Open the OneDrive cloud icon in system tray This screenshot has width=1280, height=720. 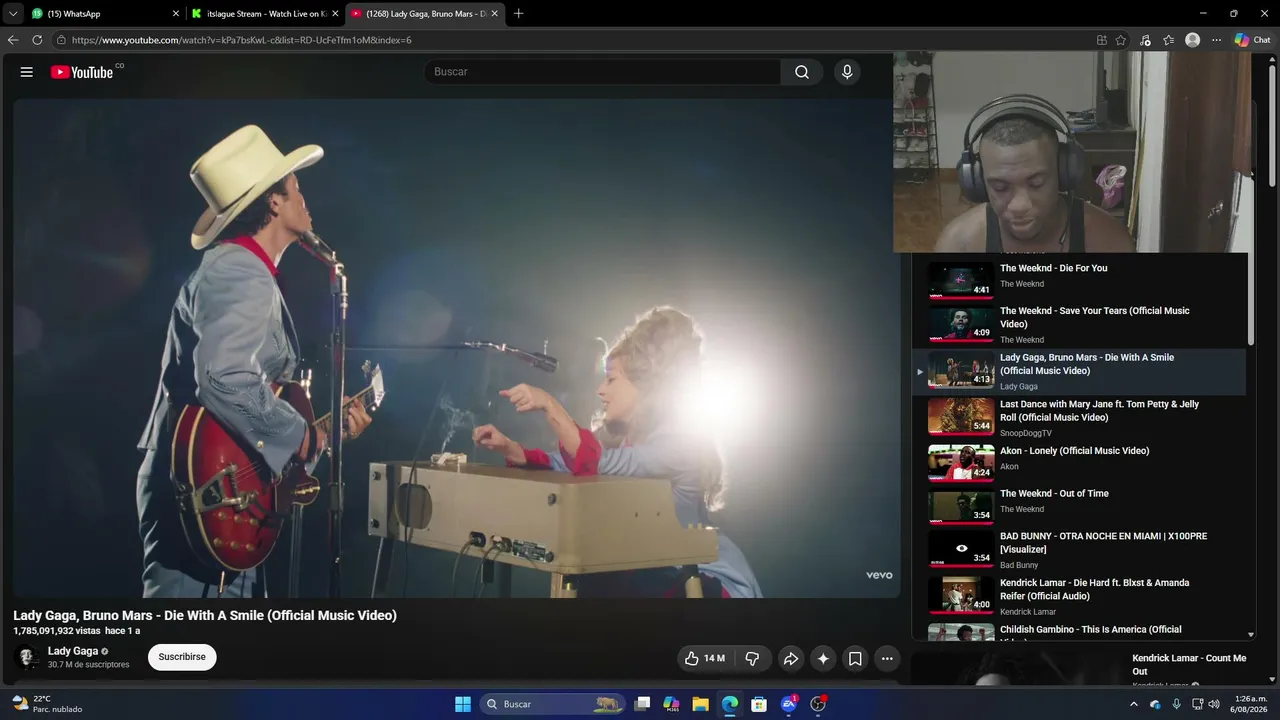[x=1155, y=704]
